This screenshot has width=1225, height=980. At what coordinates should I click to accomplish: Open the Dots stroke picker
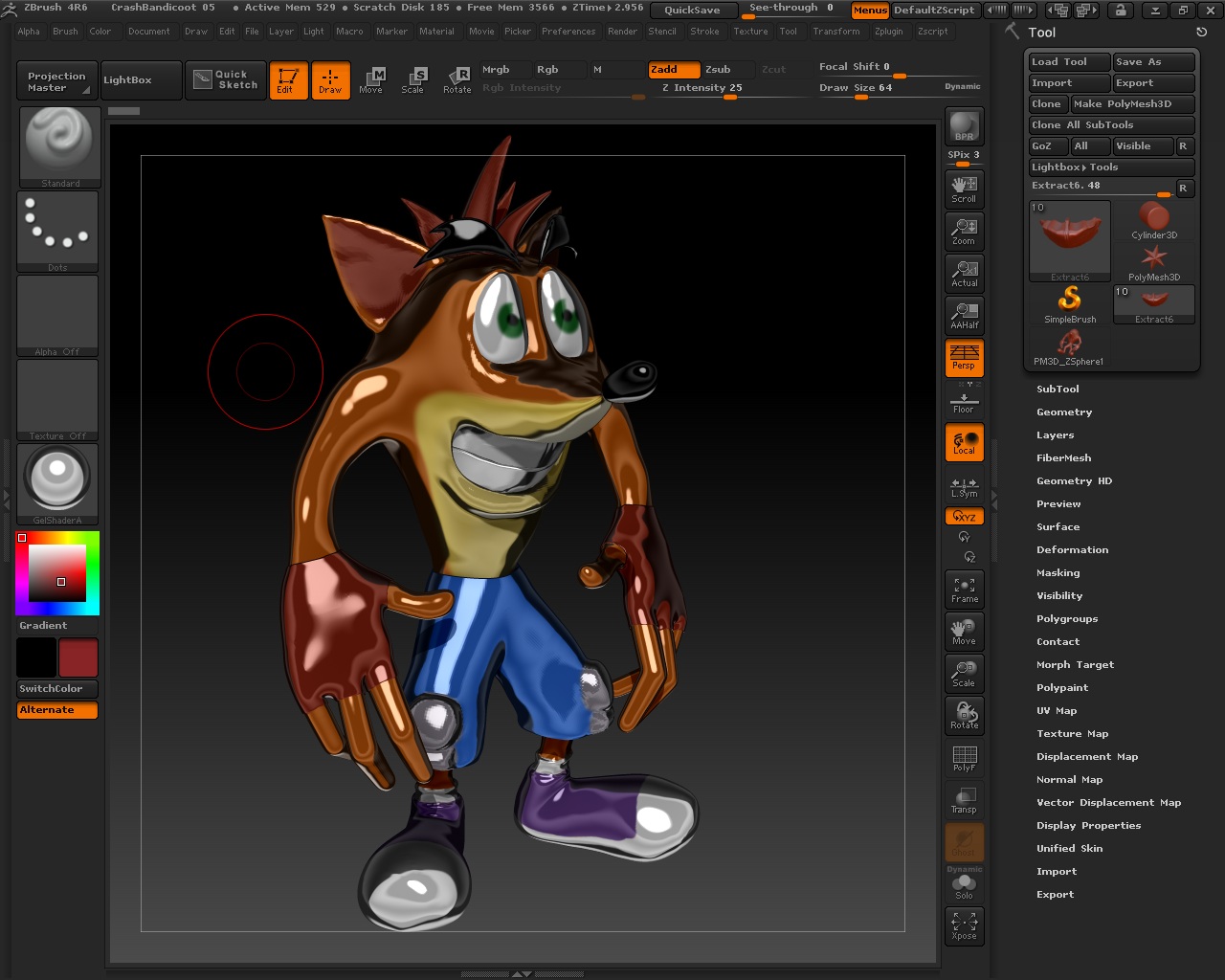tap(57, 232)
